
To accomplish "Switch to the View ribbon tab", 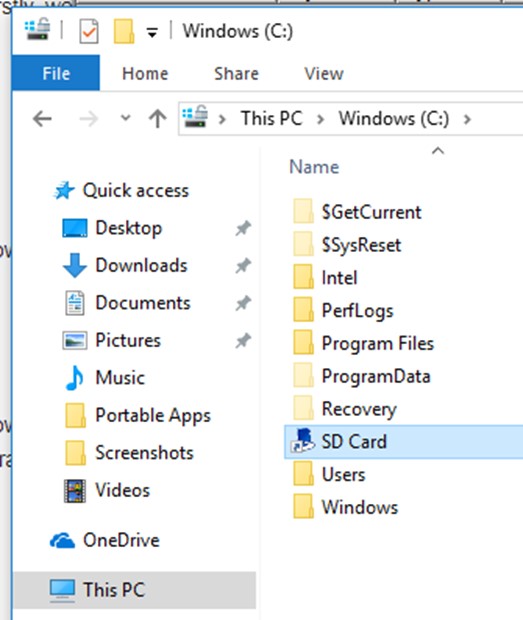I will [x=324, y=74].
